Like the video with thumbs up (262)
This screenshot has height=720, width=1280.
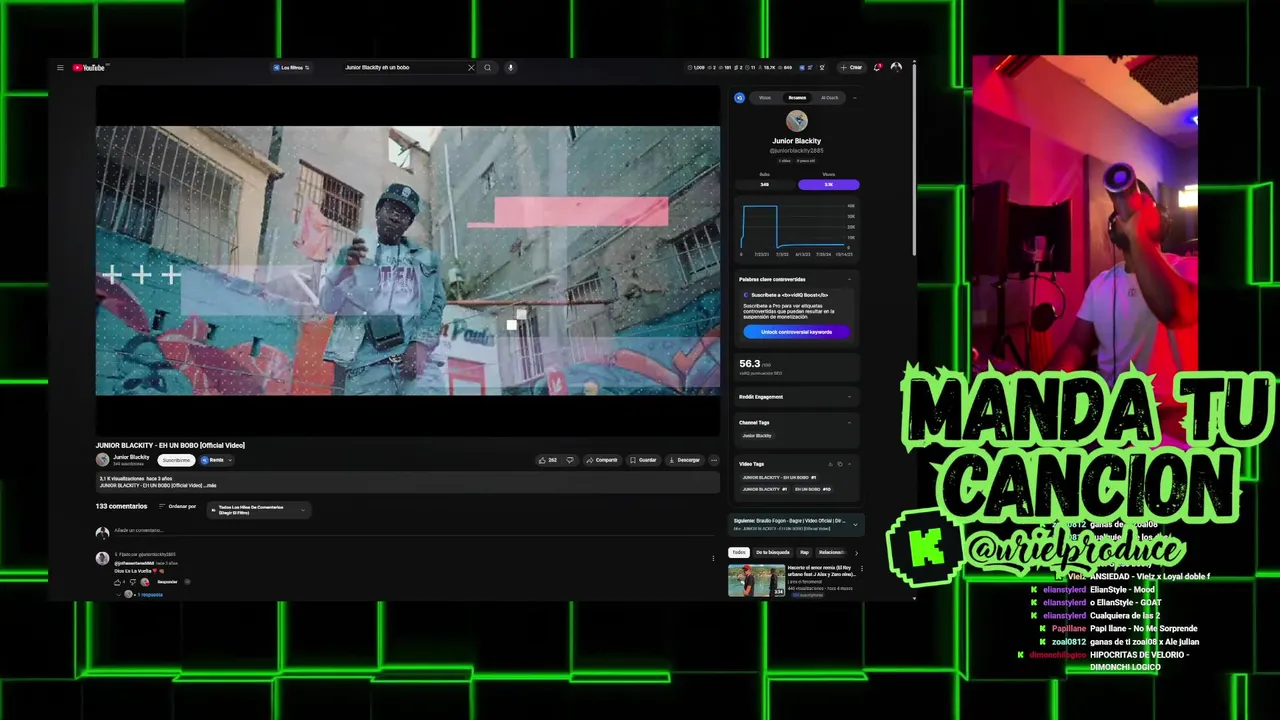(x=548, y=460)
